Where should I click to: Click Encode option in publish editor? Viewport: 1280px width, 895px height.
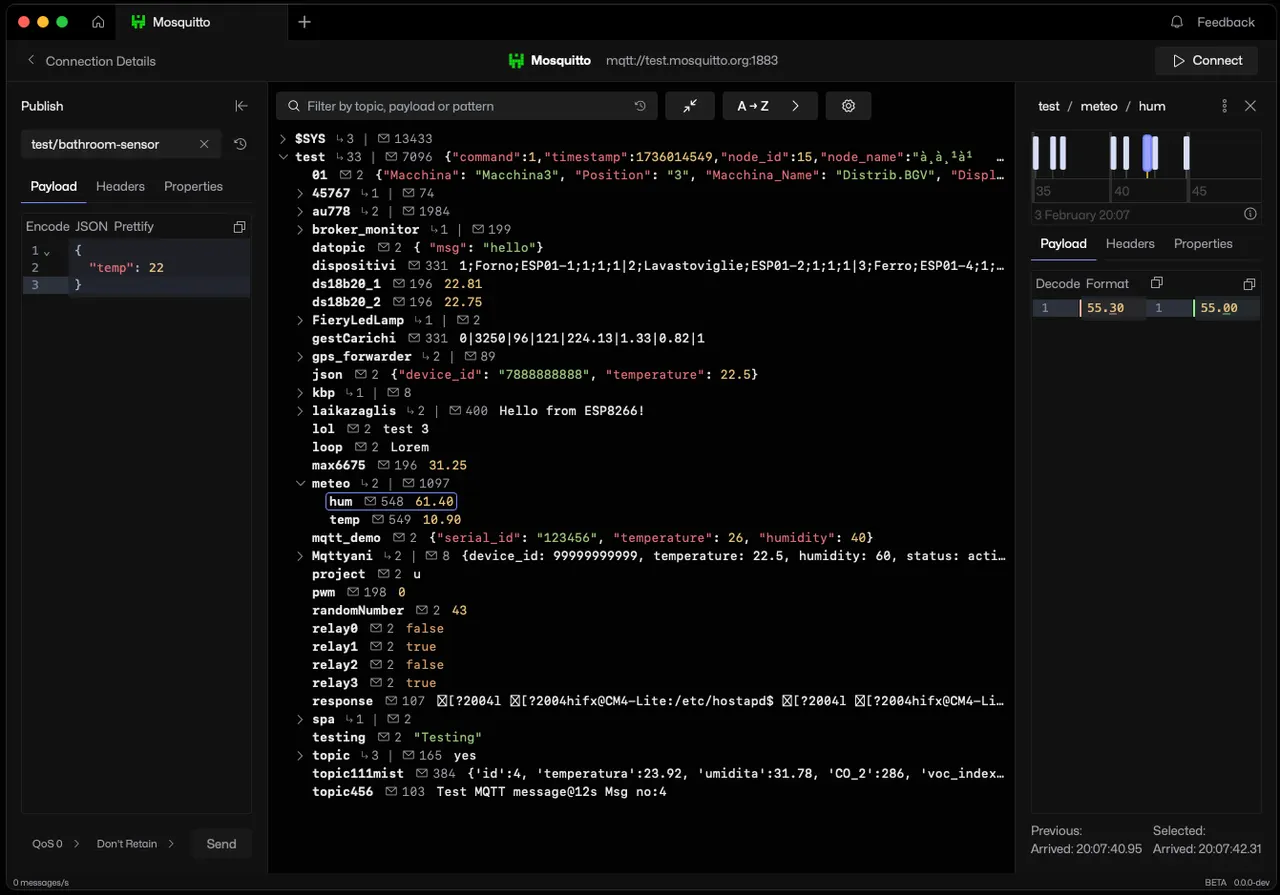47,227
